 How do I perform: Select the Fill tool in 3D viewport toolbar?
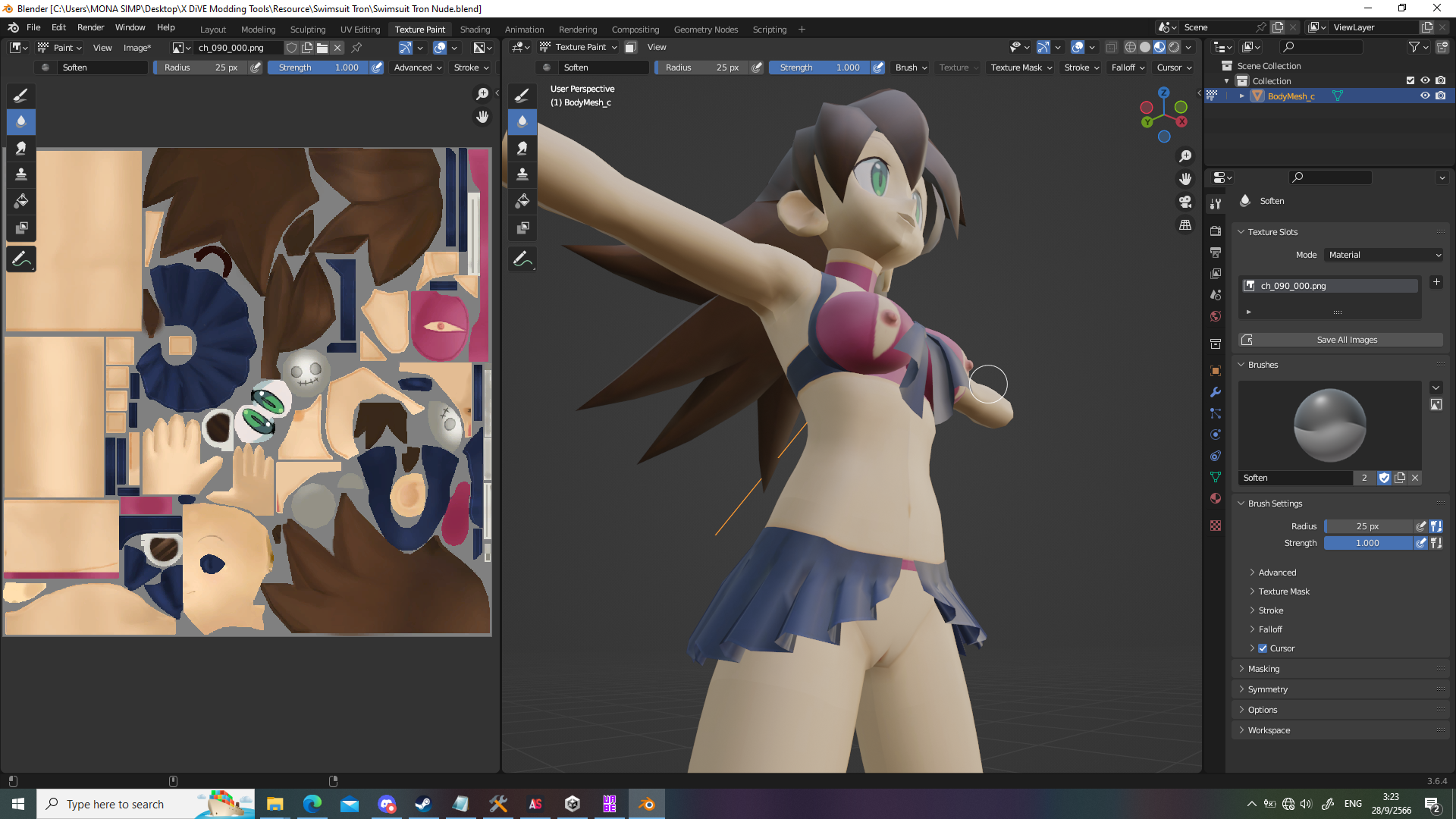522,202
